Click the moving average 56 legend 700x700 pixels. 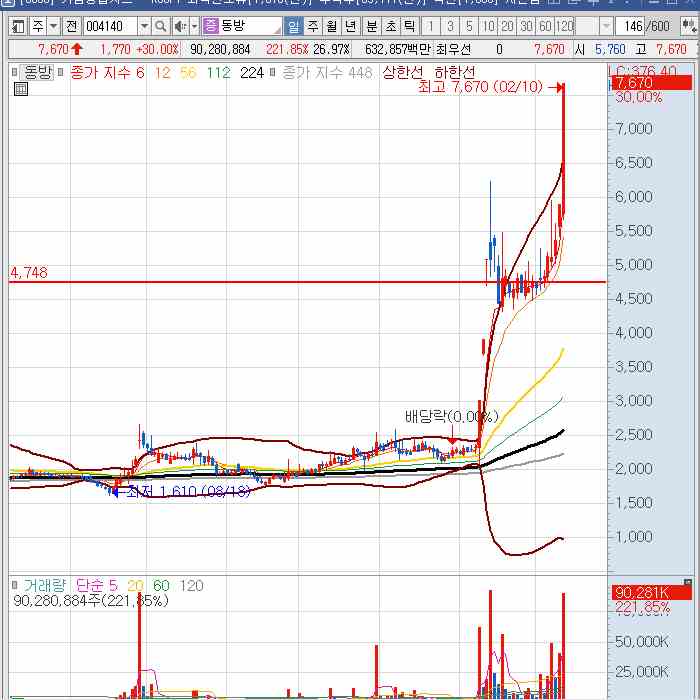click(x=188, y=72)
